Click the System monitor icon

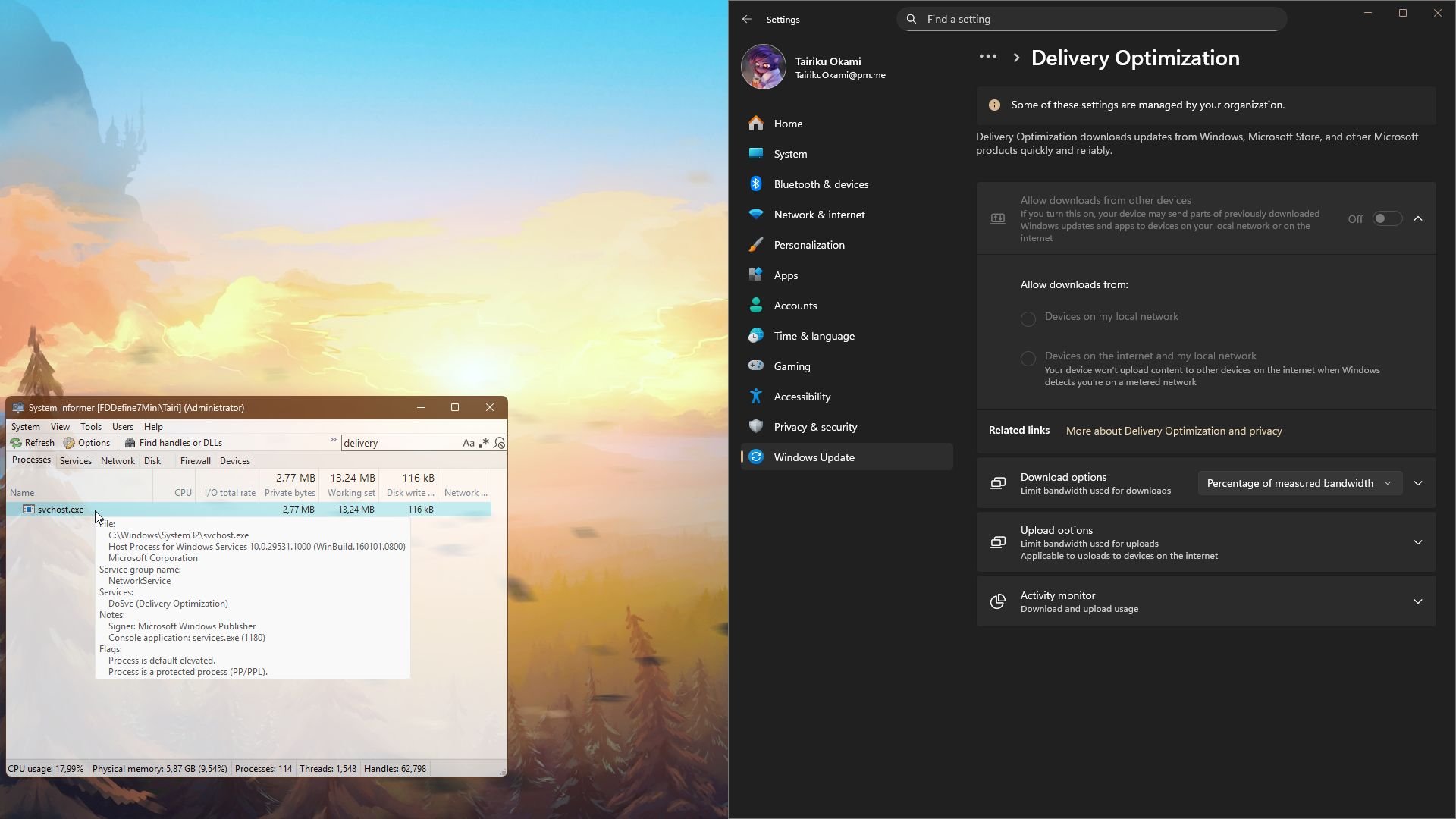756,154
